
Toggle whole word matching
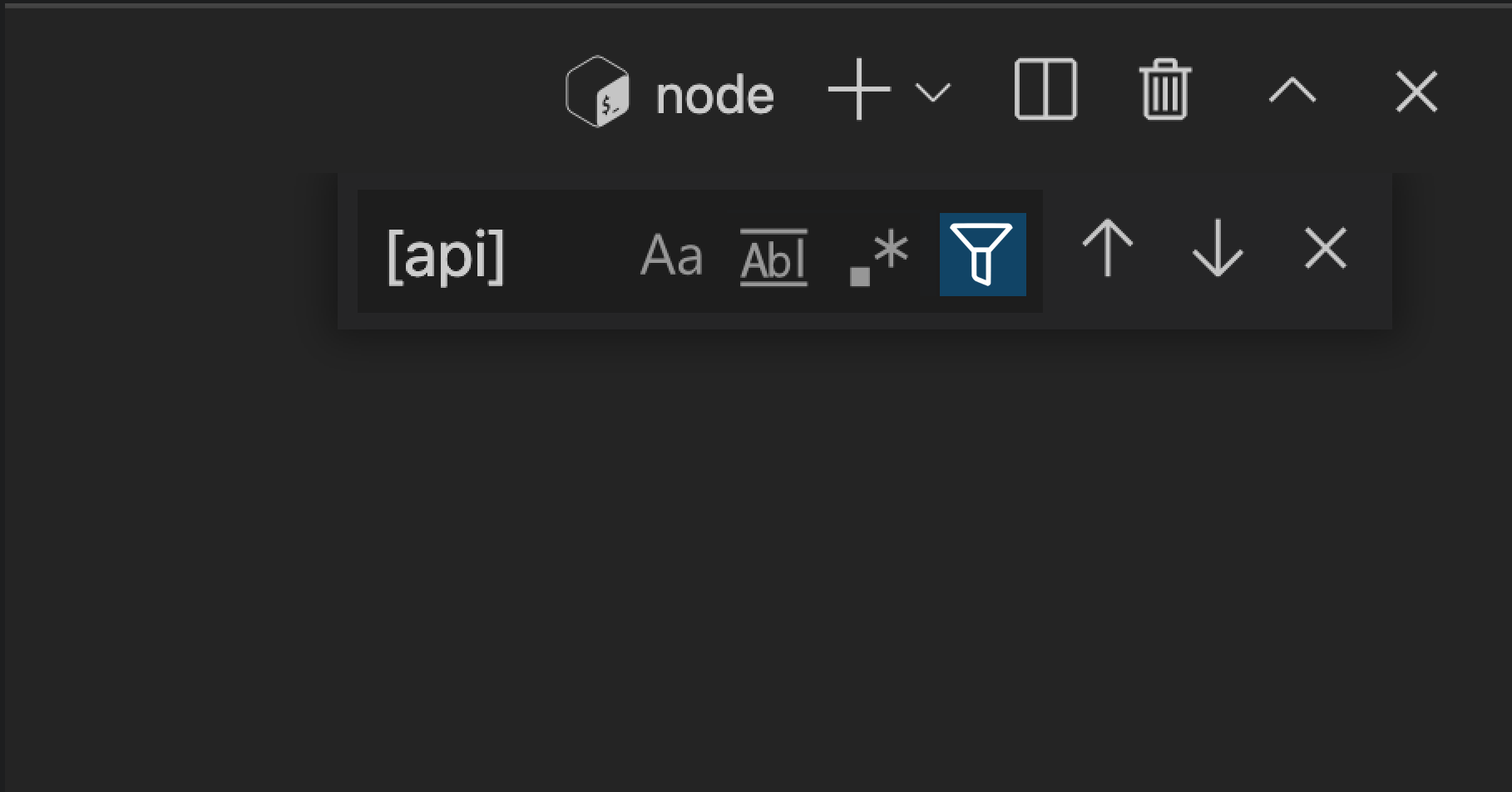pyautogui.click(x=773, y=255)
